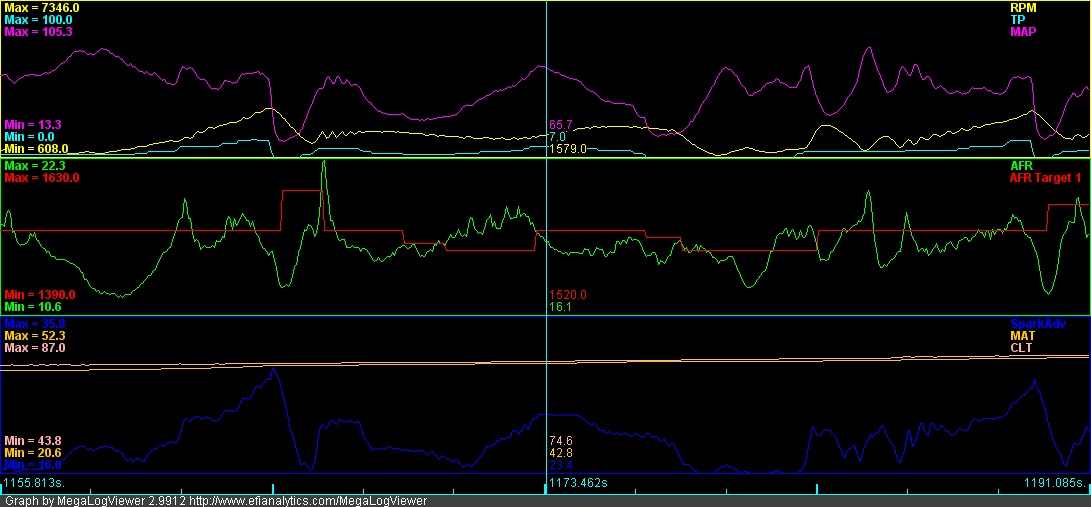1091x507 pixels.
Task: Click the 1155.813s start time label
Action: click(35, 482)
